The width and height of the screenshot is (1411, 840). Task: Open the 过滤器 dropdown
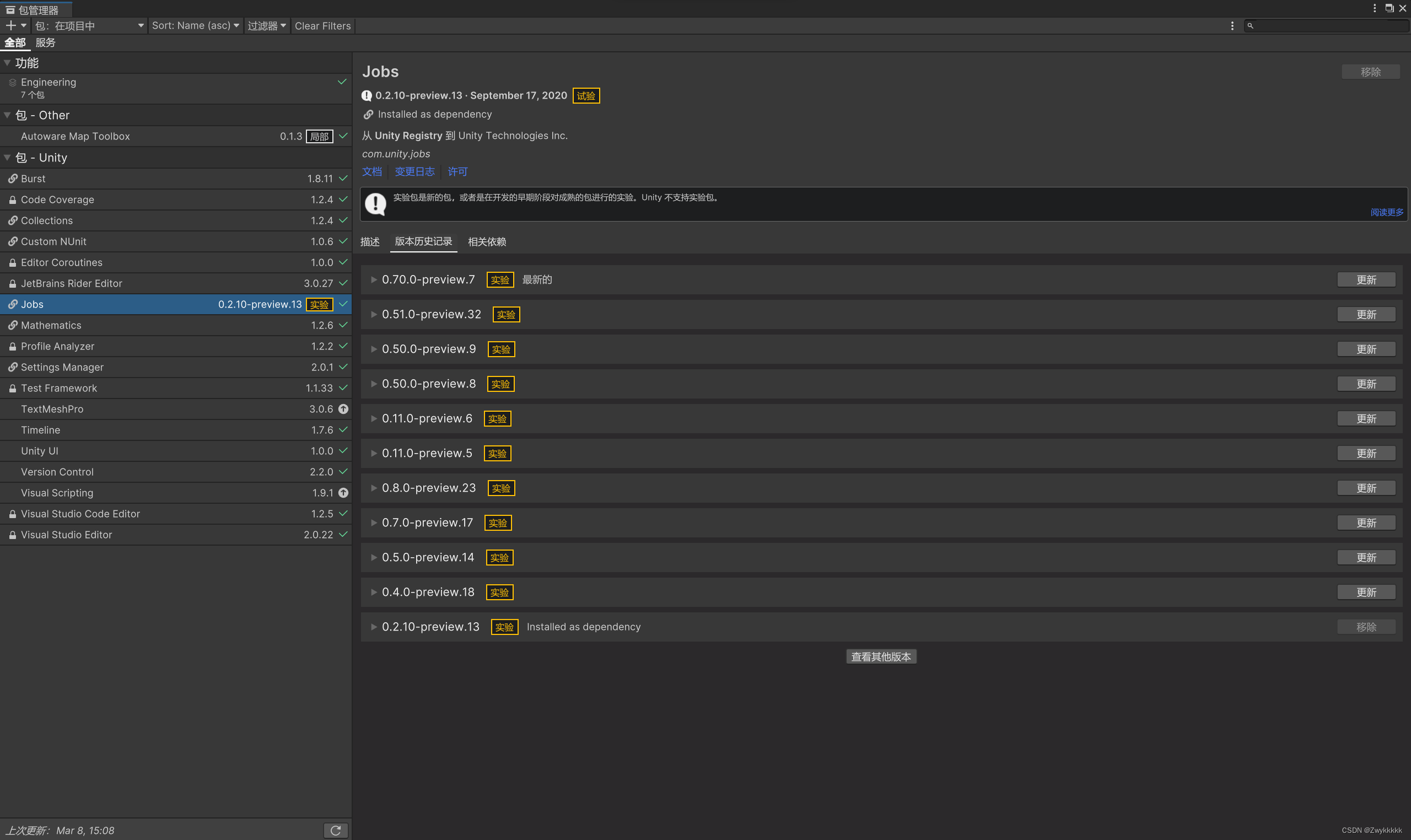(266, 25)
